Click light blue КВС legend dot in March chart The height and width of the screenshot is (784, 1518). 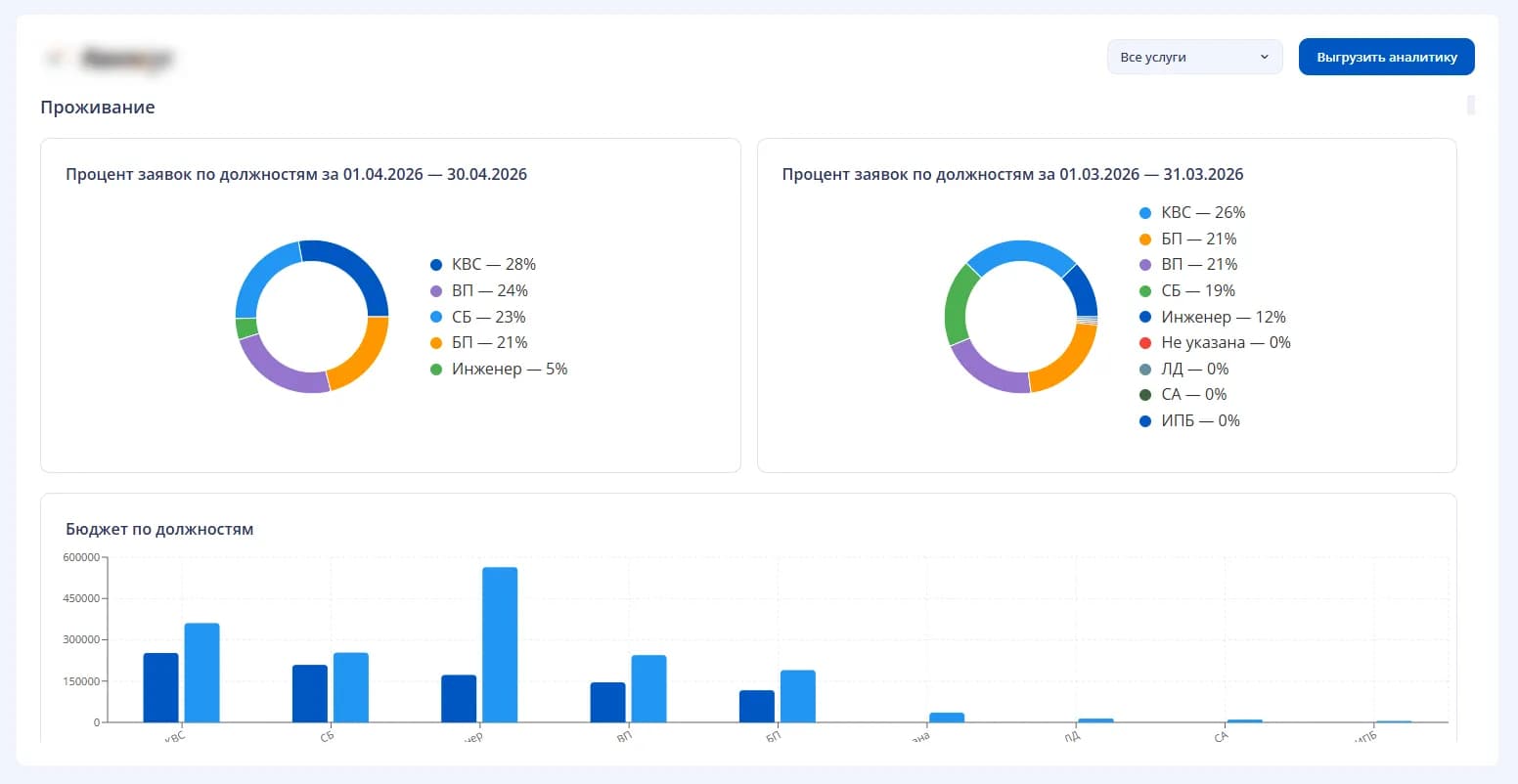click(x=1145, y=212)
